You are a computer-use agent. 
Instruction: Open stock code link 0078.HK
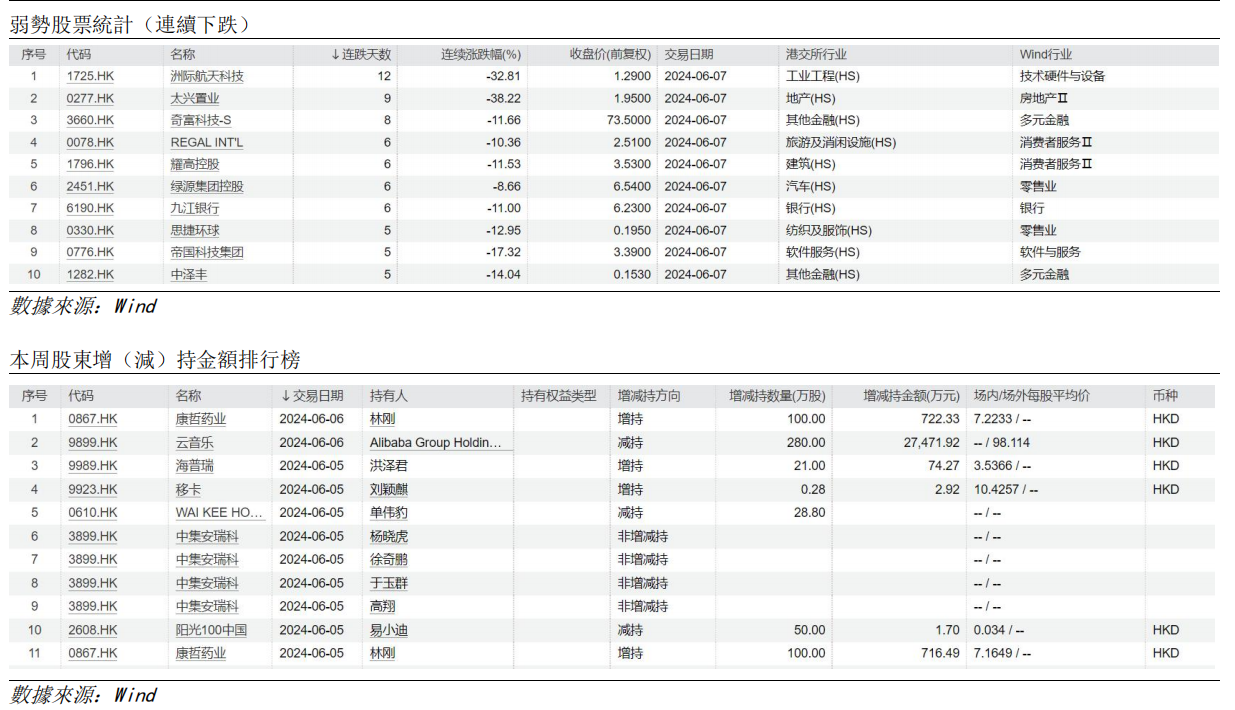90,142
